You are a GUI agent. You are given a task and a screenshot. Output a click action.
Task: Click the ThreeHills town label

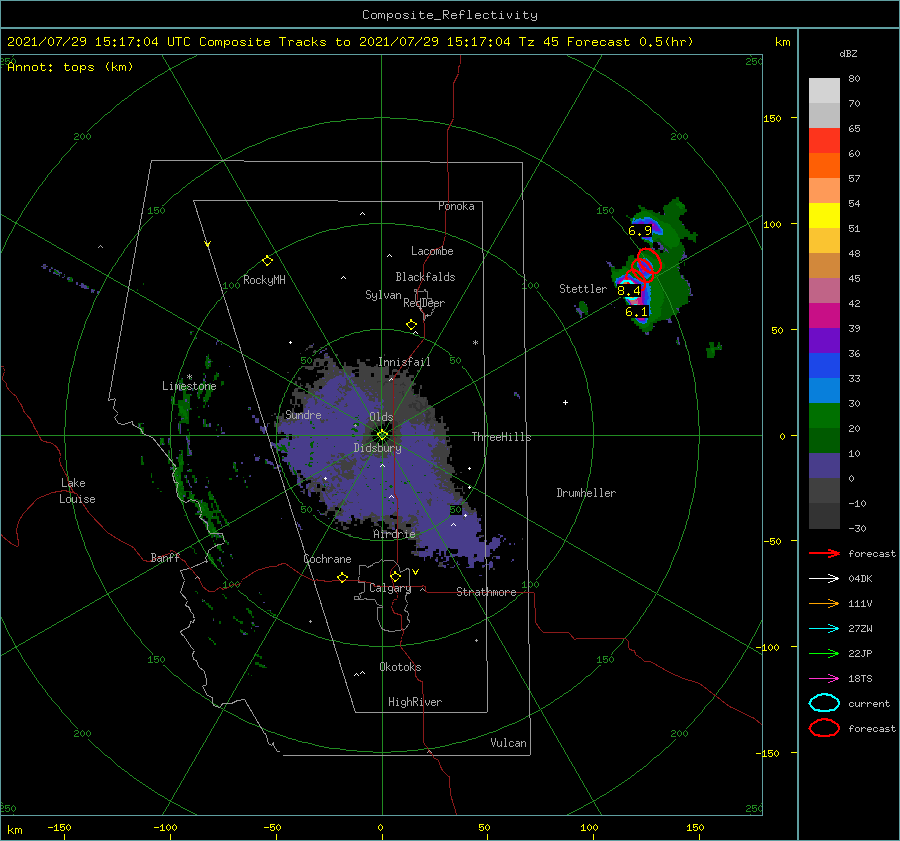(x=502, y=437)
